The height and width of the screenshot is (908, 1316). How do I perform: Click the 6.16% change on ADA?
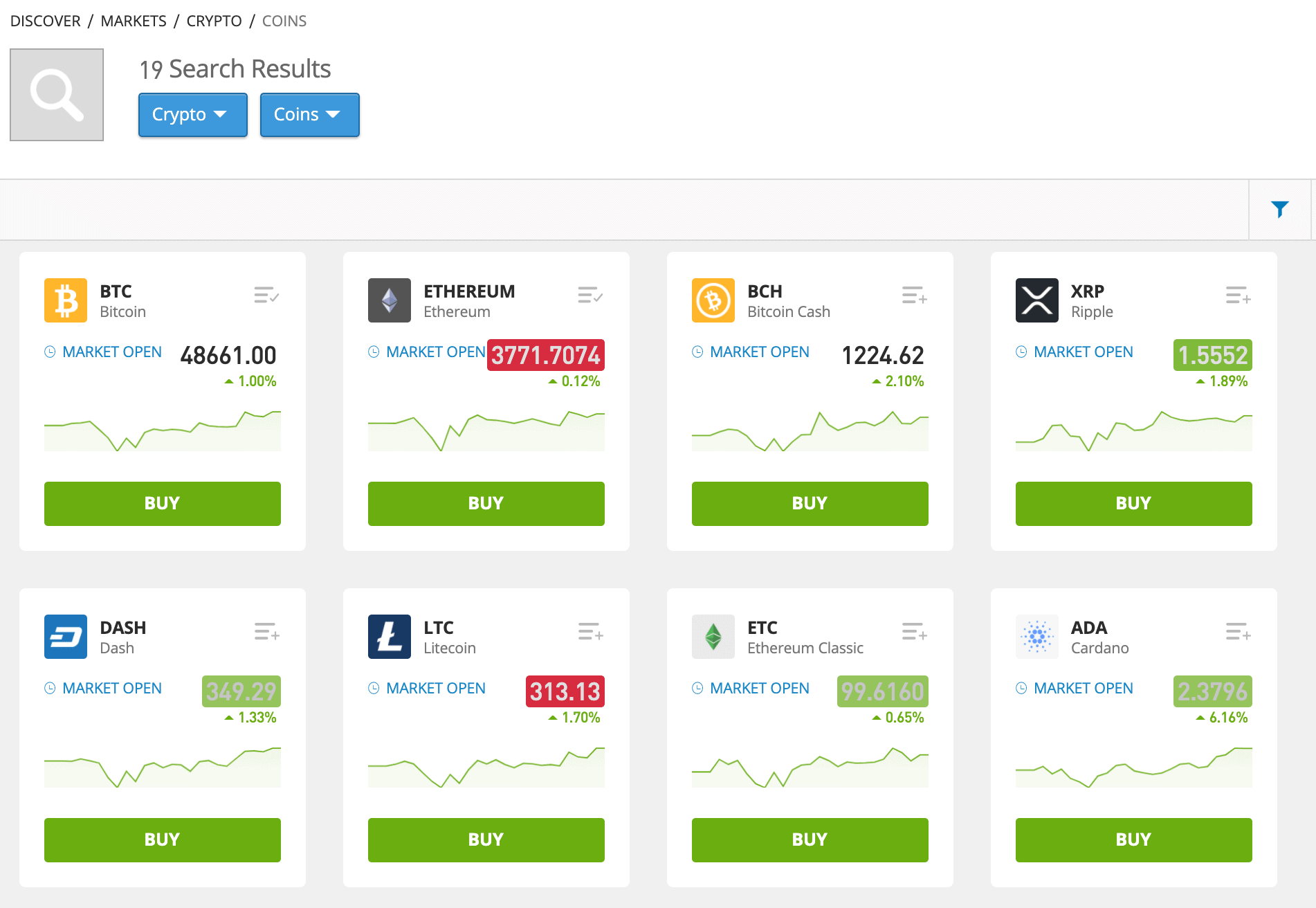1222,718
